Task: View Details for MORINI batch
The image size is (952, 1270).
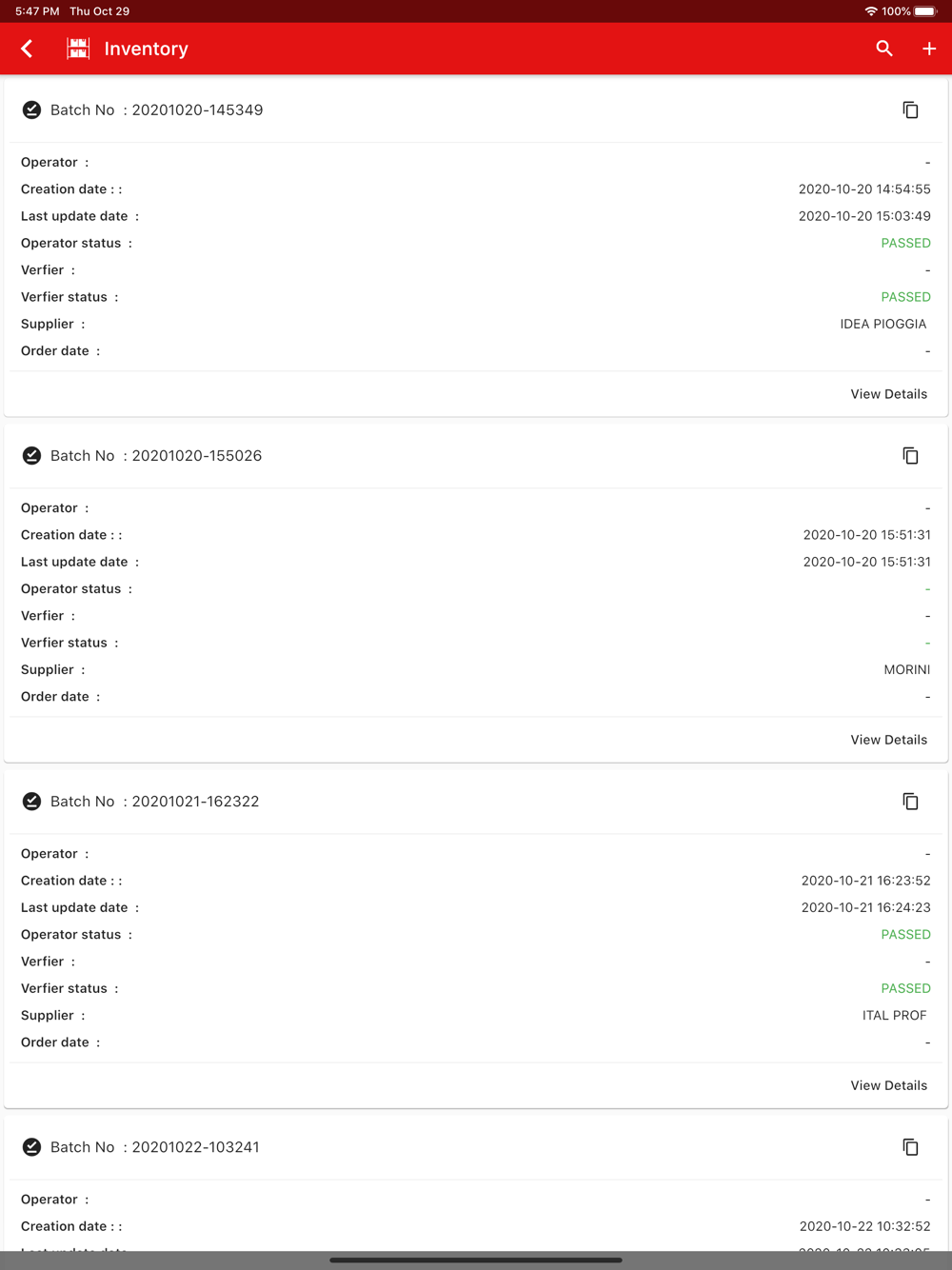Action: tap(888, 740)
